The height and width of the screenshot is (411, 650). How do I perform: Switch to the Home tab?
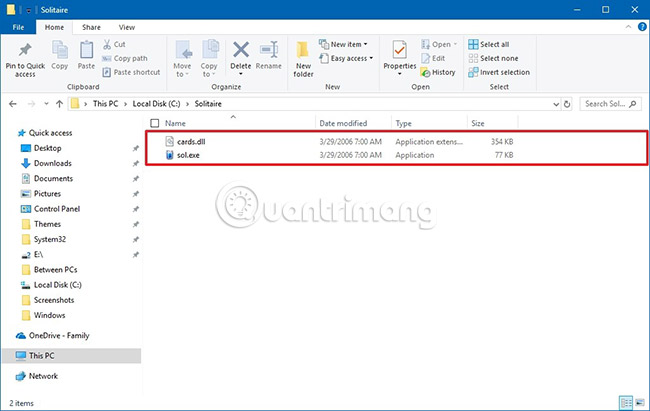[x=54, y=27]
